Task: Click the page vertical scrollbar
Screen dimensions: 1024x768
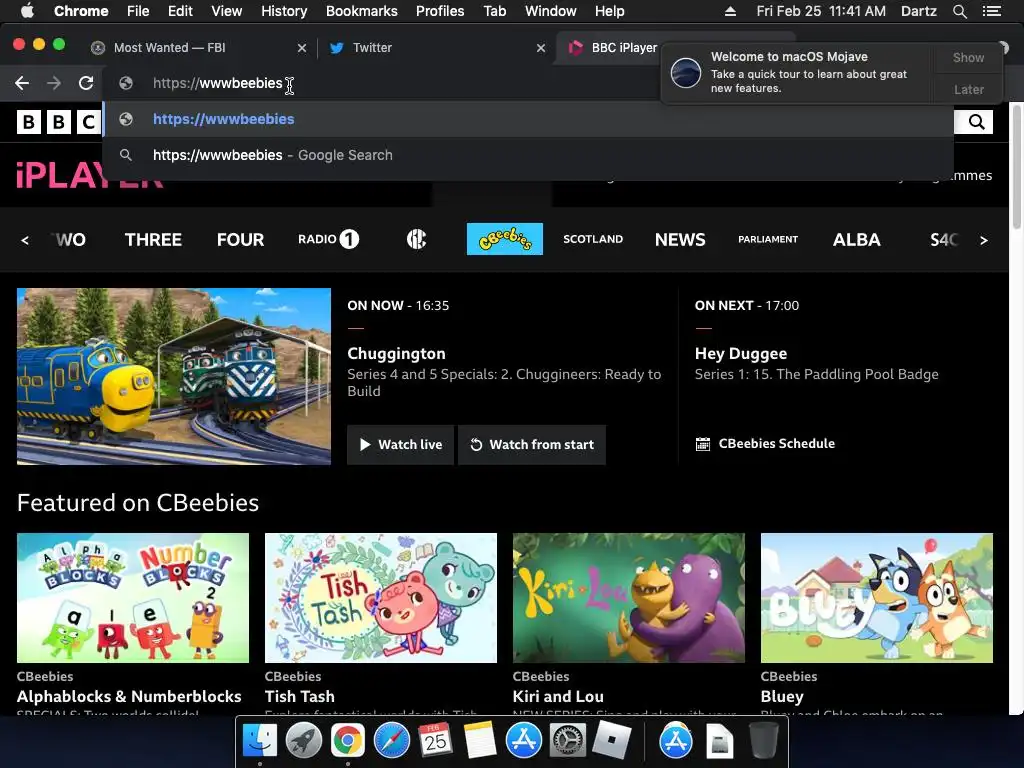Action: [1016, 167]
